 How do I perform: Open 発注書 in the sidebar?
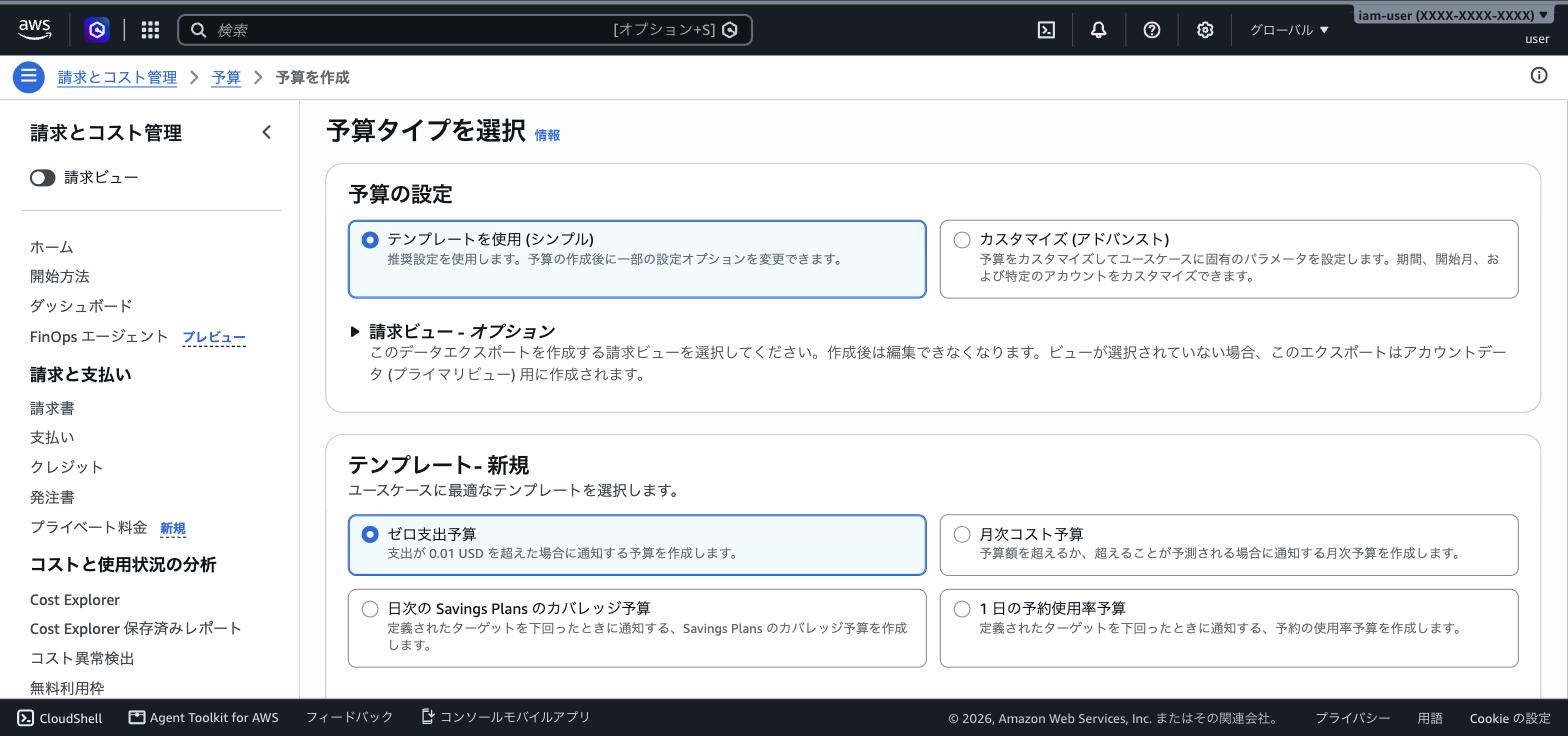(x=52, y=497)
